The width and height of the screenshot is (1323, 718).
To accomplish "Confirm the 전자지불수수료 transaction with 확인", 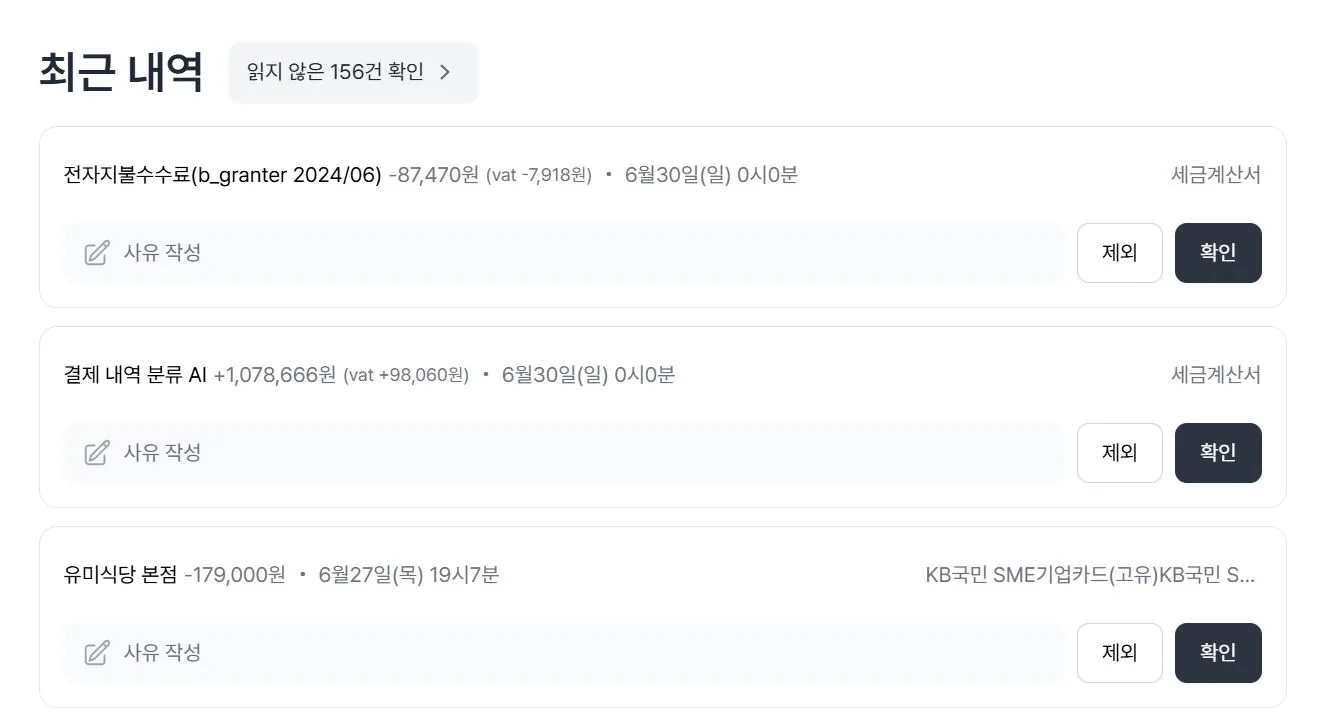I will [1218, 253].
